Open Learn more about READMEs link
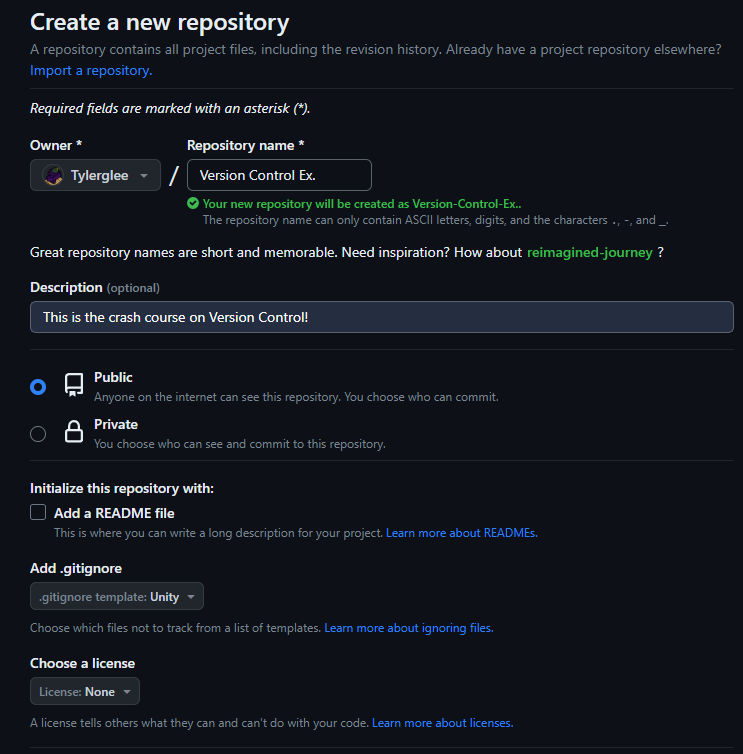Image resolution: width=743 pixels, height=754 pixels. click(462, 533)
